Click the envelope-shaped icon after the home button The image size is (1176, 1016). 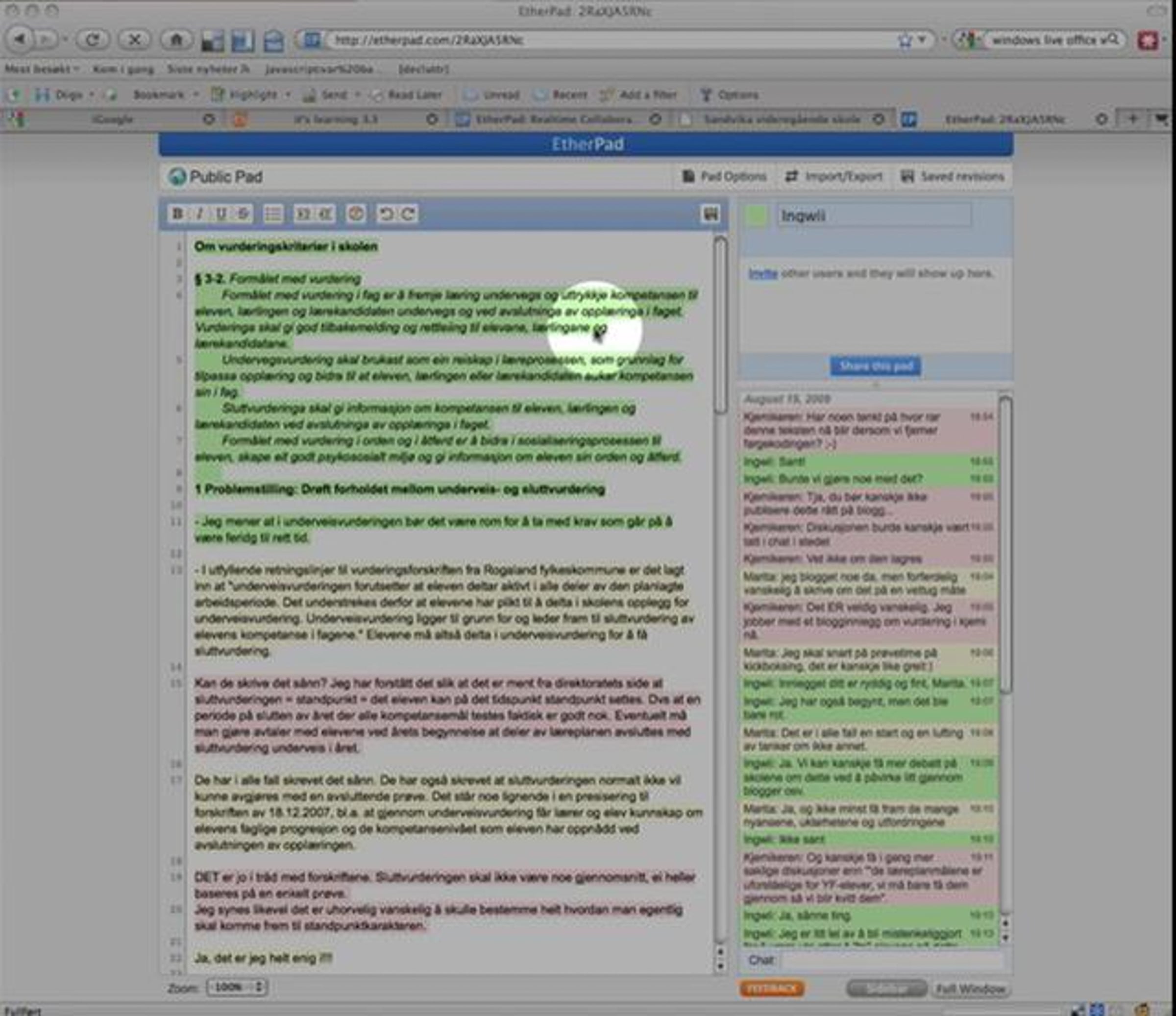pos(273,41)
